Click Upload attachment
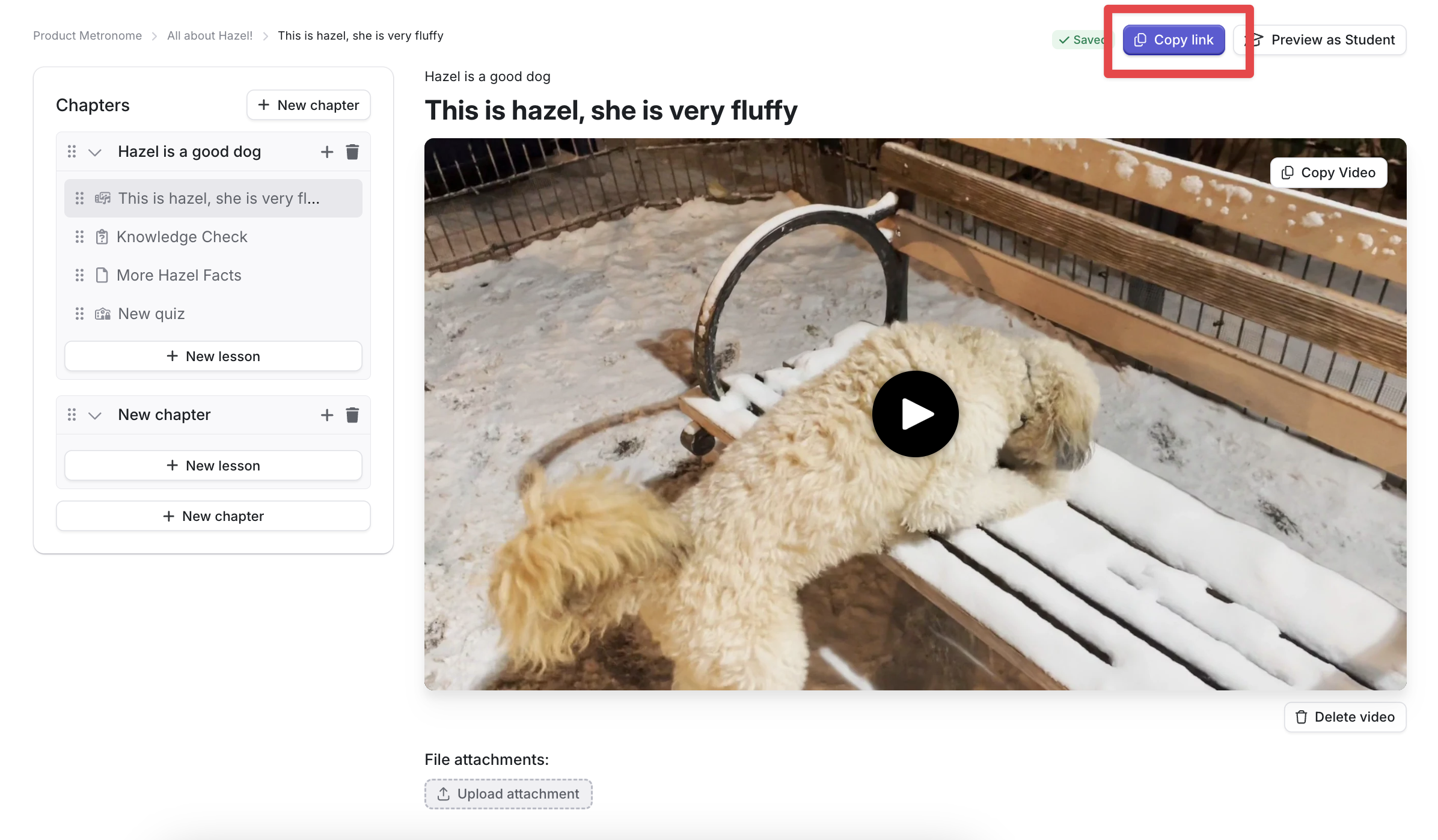 [508, 794]
